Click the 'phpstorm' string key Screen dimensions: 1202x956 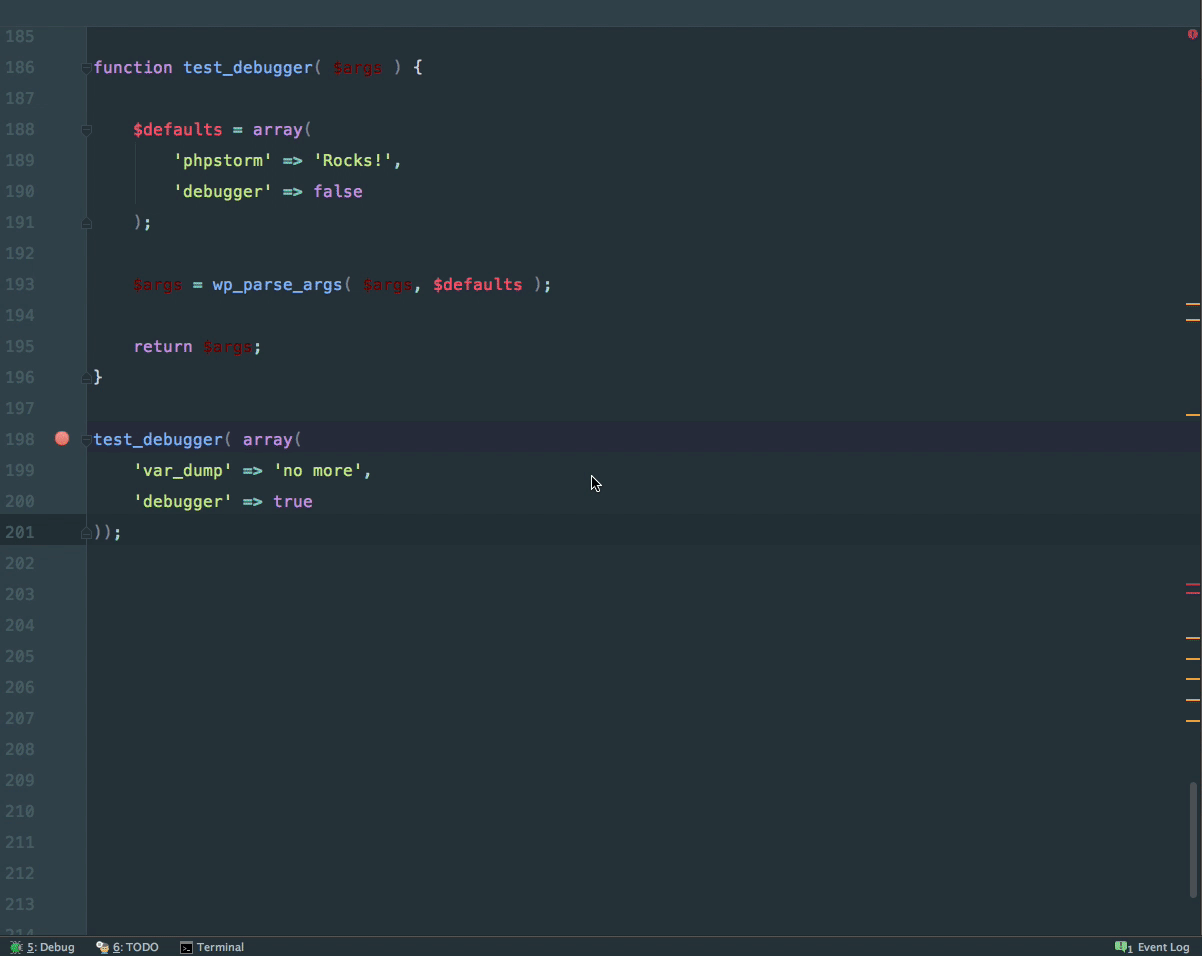tap(223, 160)
